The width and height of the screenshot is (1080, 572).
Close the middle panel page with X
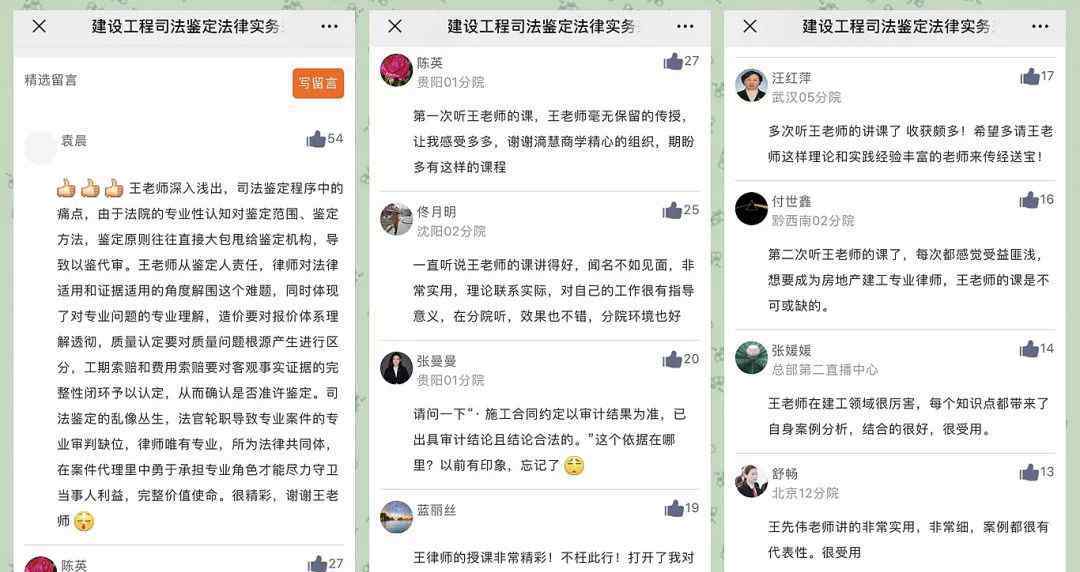395,26
